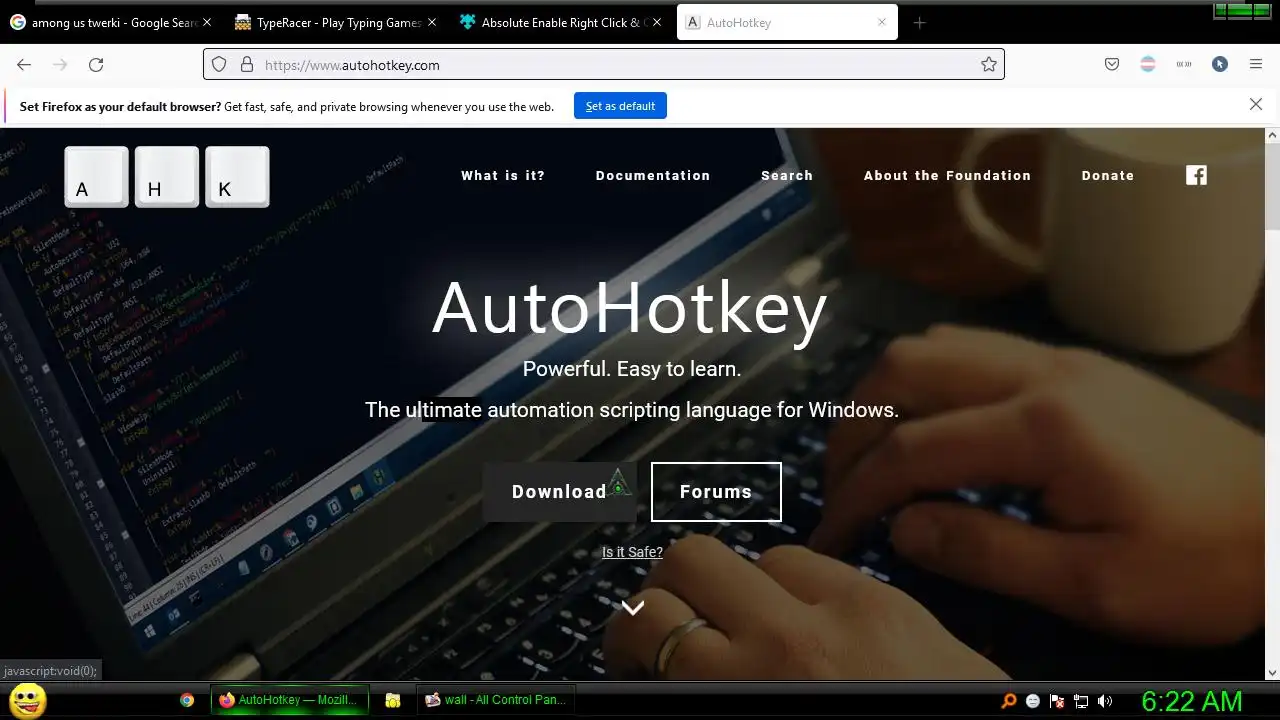The height and width of the screenshot is (720, 1280).
Task: Follow the Is it Safe? link
Action: coord(632,552)
